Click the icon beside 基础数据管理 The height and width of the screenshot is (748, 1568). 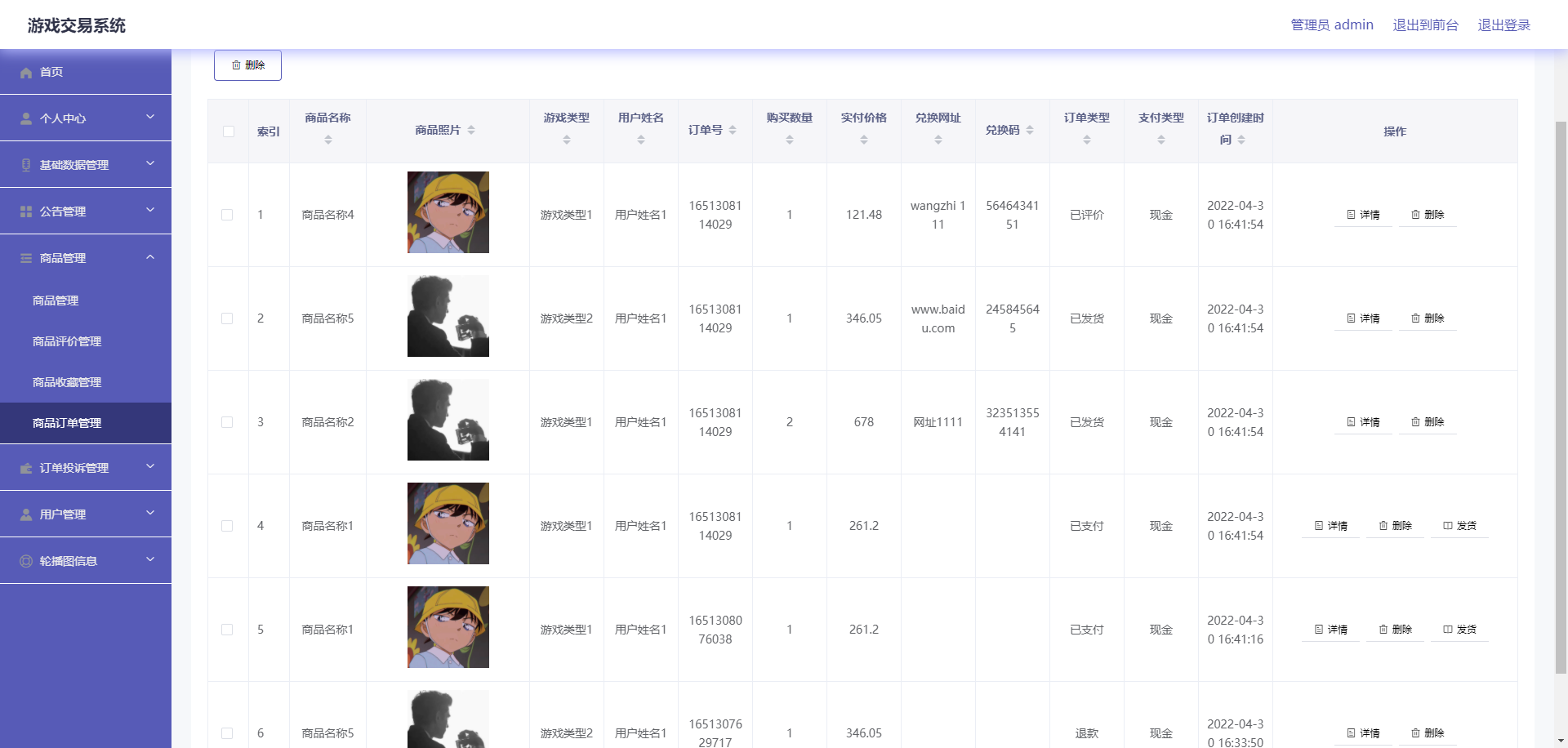[26, 165]
